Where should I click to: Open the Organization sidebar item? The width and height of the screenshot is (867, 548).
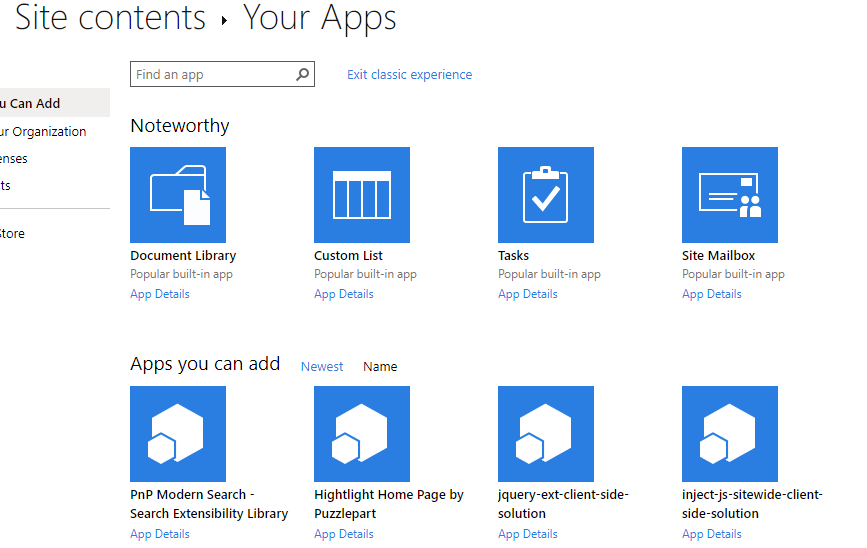pyautogui.click(x=43, y=132)
